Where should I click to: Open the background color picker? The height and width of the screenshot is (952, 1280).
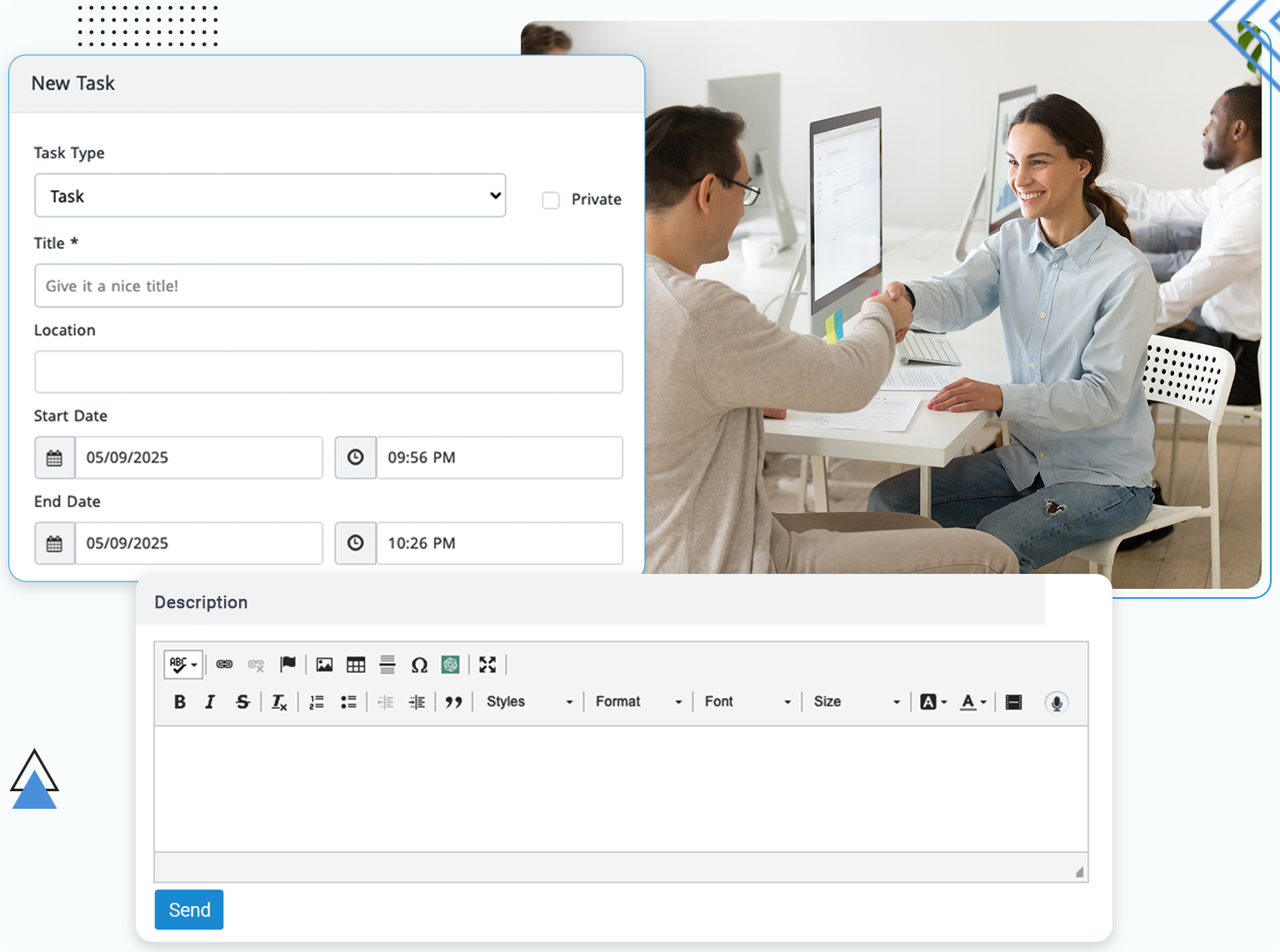(x=933, y=702)
